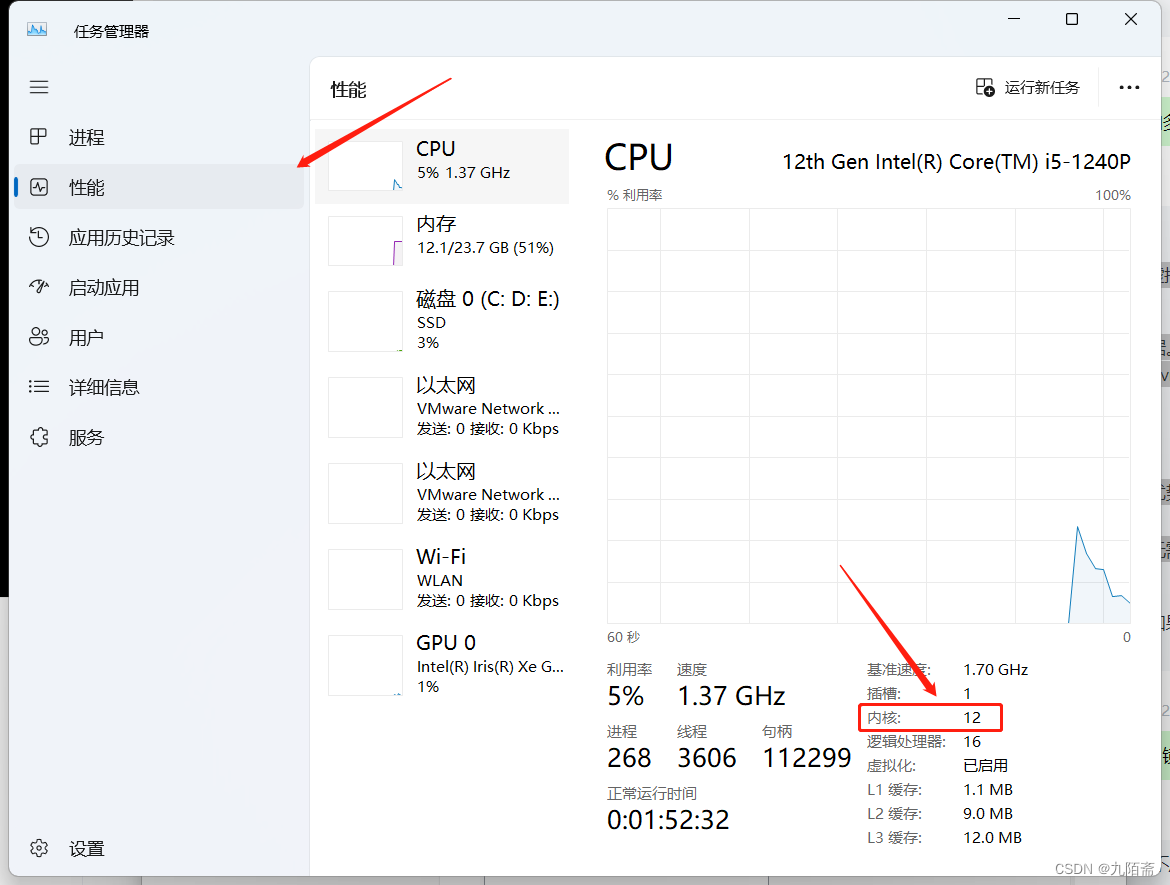
Task: Click the Processes (进程) grid icon
Action: pos(38,137)
